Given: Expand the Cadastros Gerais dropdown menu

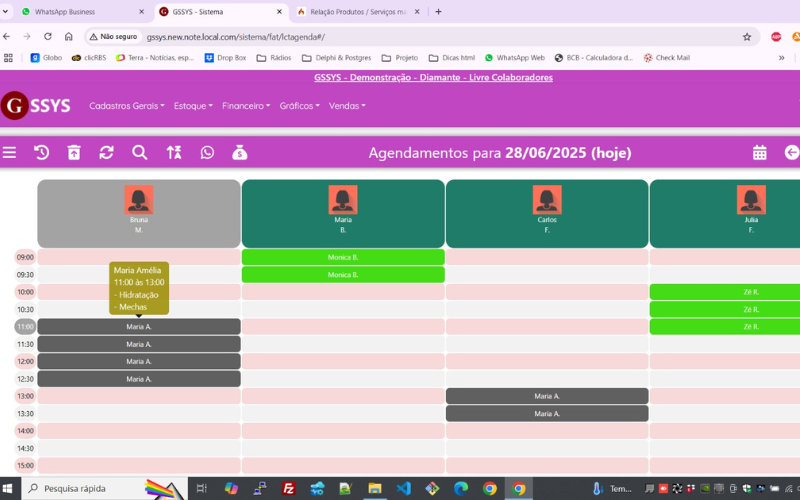Looking at the screenshot, I should click(x=127, y=106).
